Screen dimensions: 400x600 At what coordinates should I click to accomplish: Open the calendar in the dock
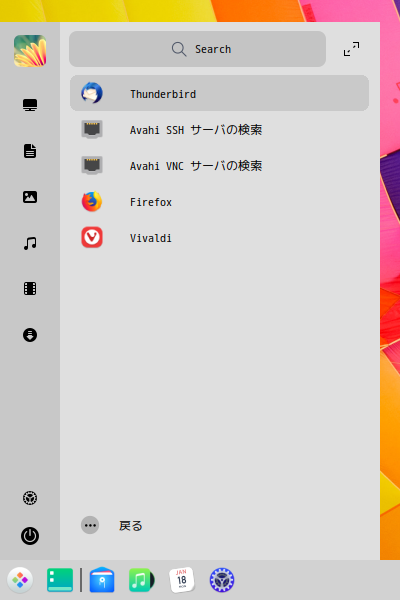tap(182, 580)
